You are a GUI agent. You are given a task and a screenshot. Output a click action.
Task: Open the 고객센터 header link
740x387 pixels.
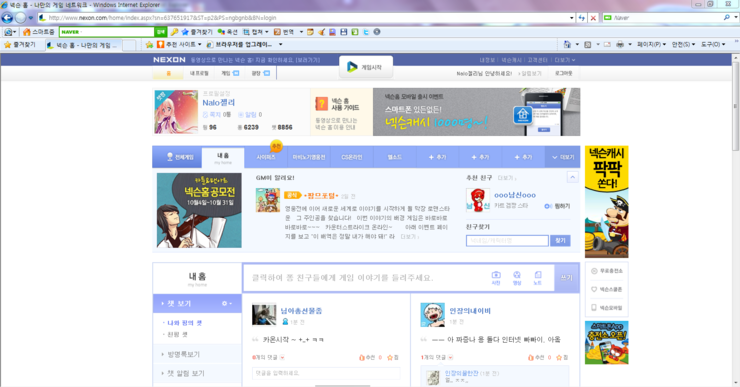538,60
